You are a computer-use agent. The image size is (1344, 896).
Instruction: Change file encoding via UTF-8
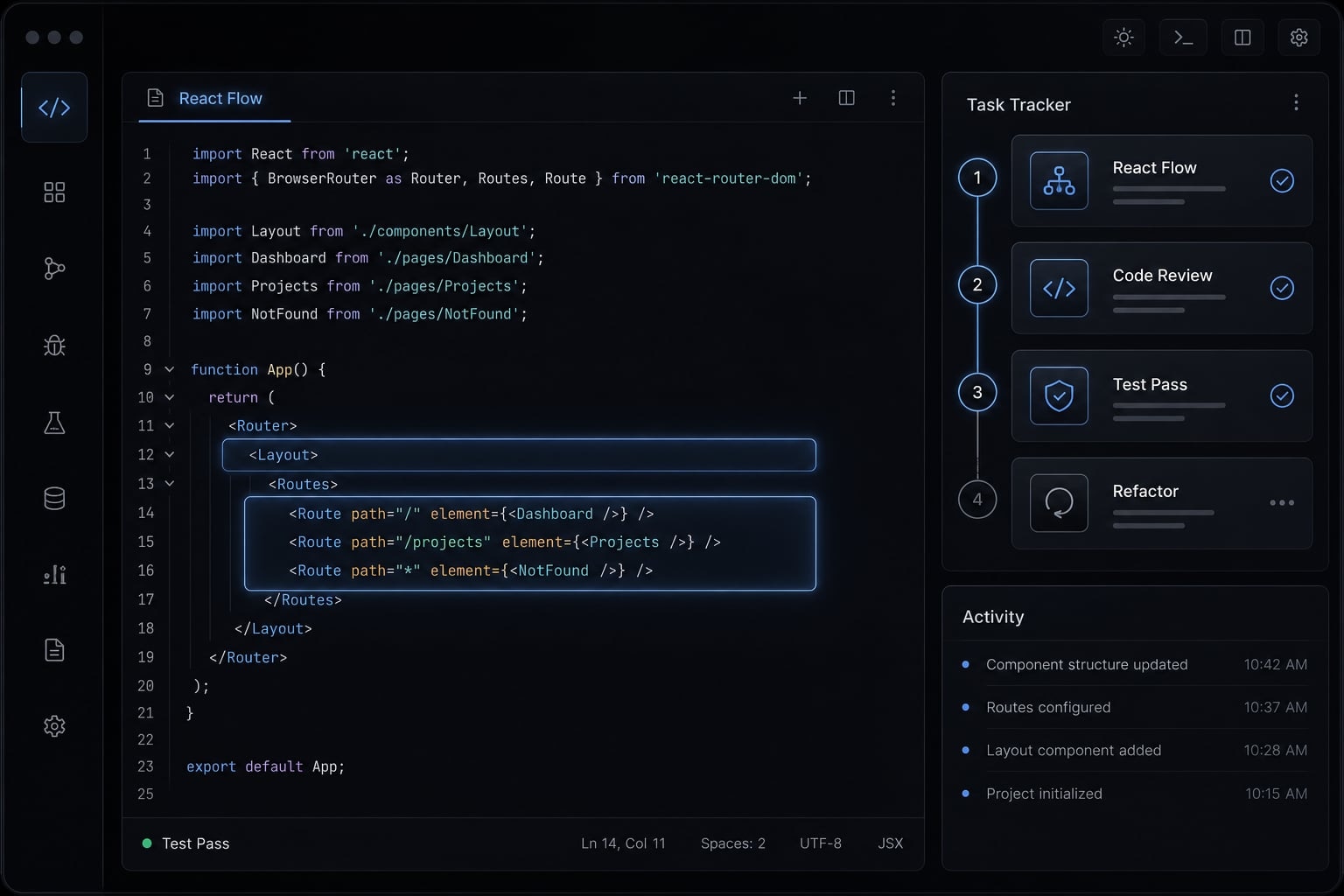(x=821, y=843)
